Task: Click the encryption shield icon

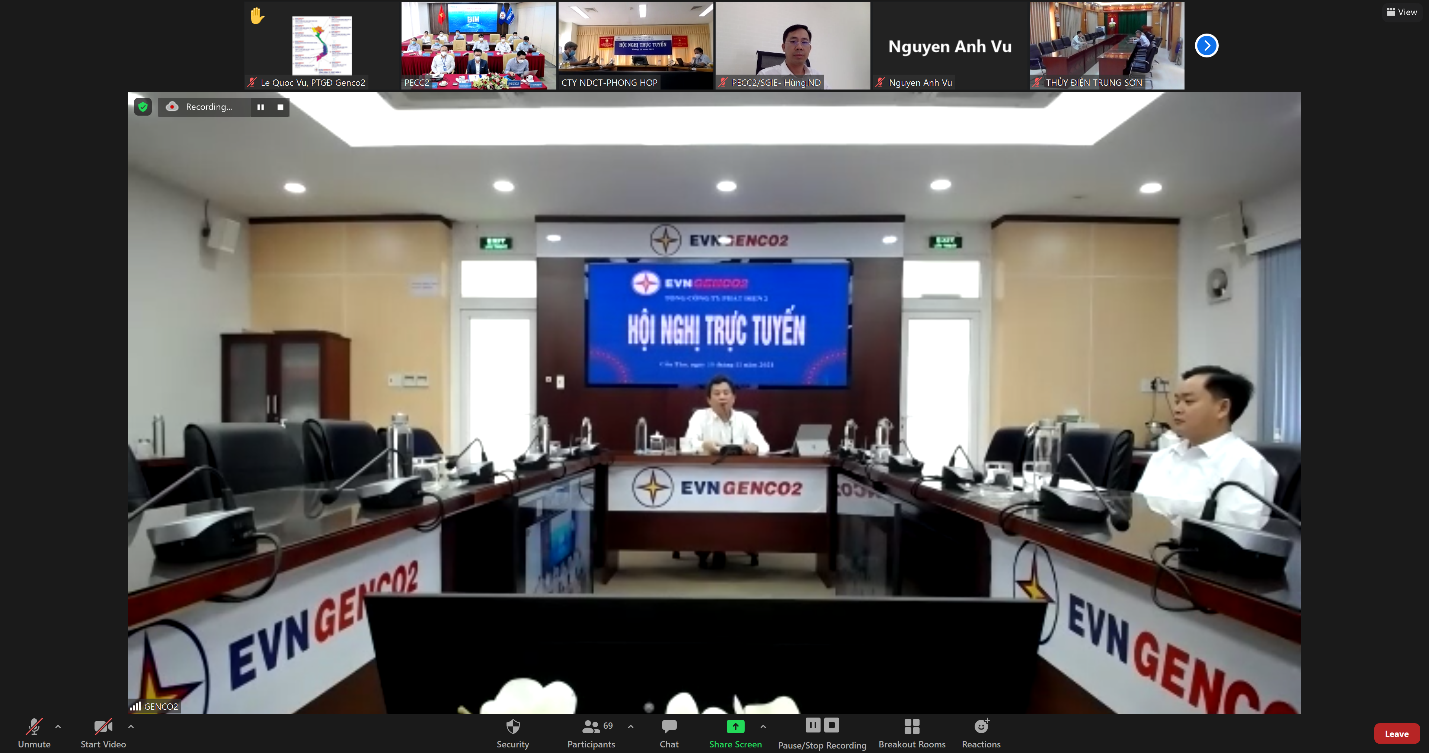Action: pyautogui.click(x=143, y=107)
